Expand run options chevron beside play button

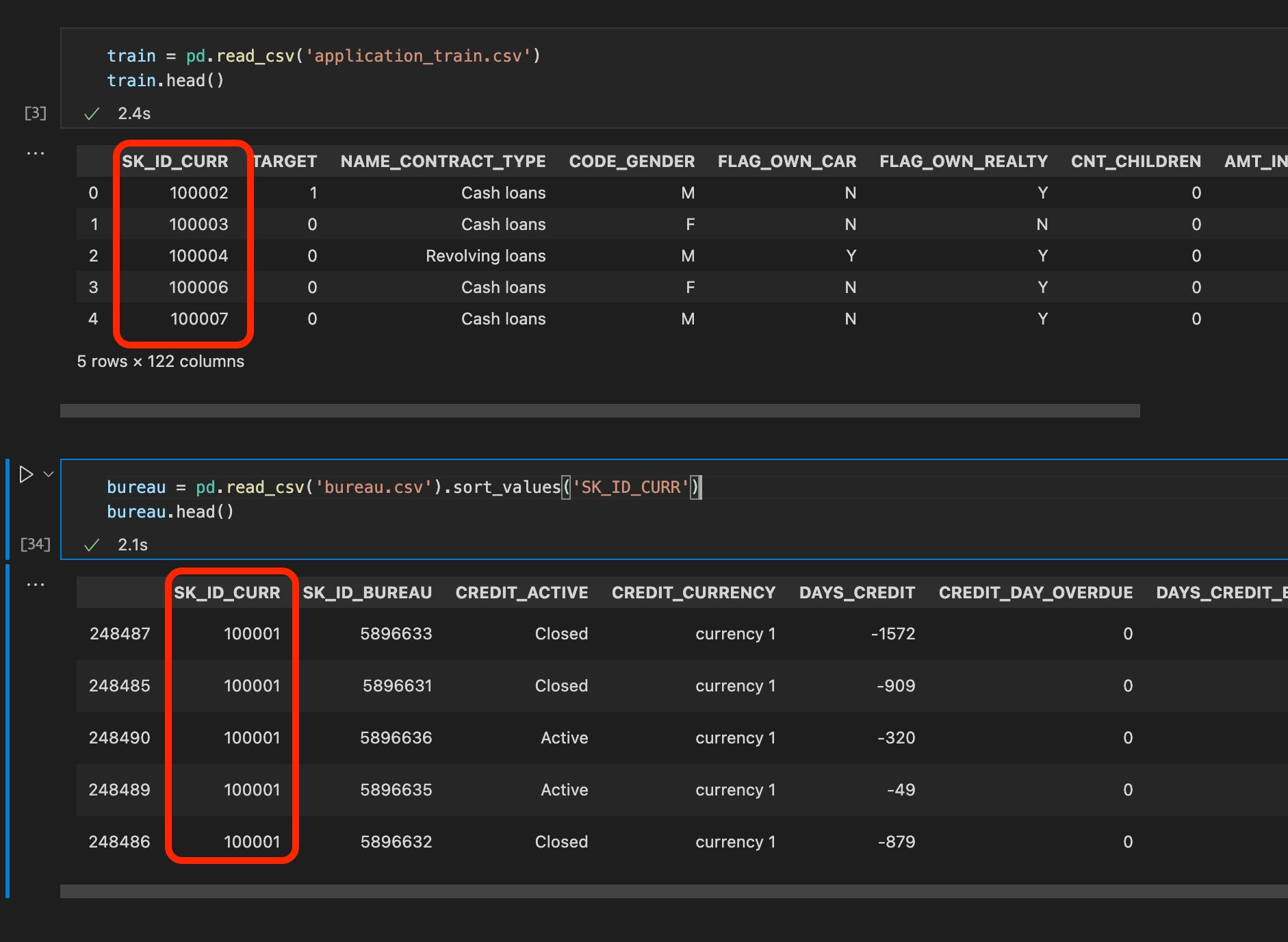point(49,474)
